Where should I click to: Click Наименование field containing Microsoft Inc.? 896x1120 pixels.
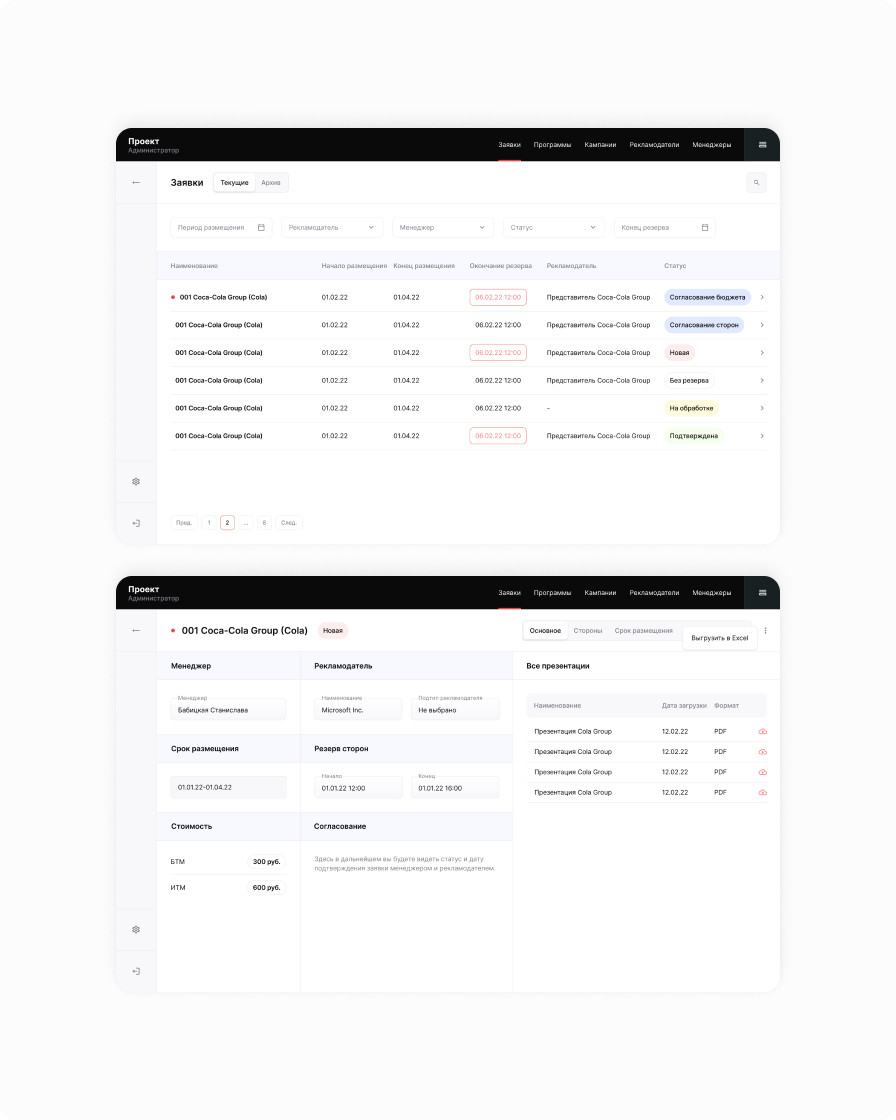pyautogui.click(x=358, y=709)
